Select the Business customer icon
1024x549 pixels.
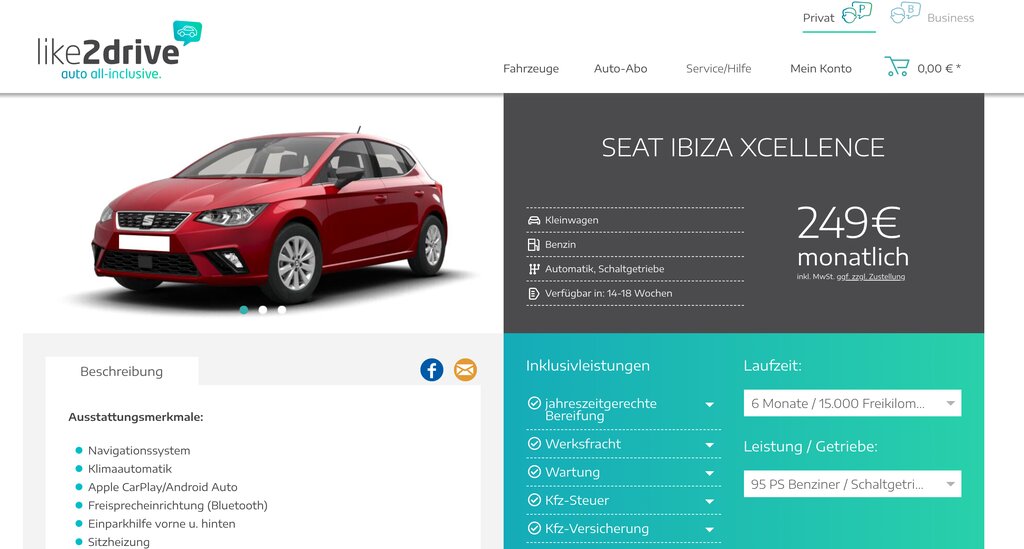point(906,12)
